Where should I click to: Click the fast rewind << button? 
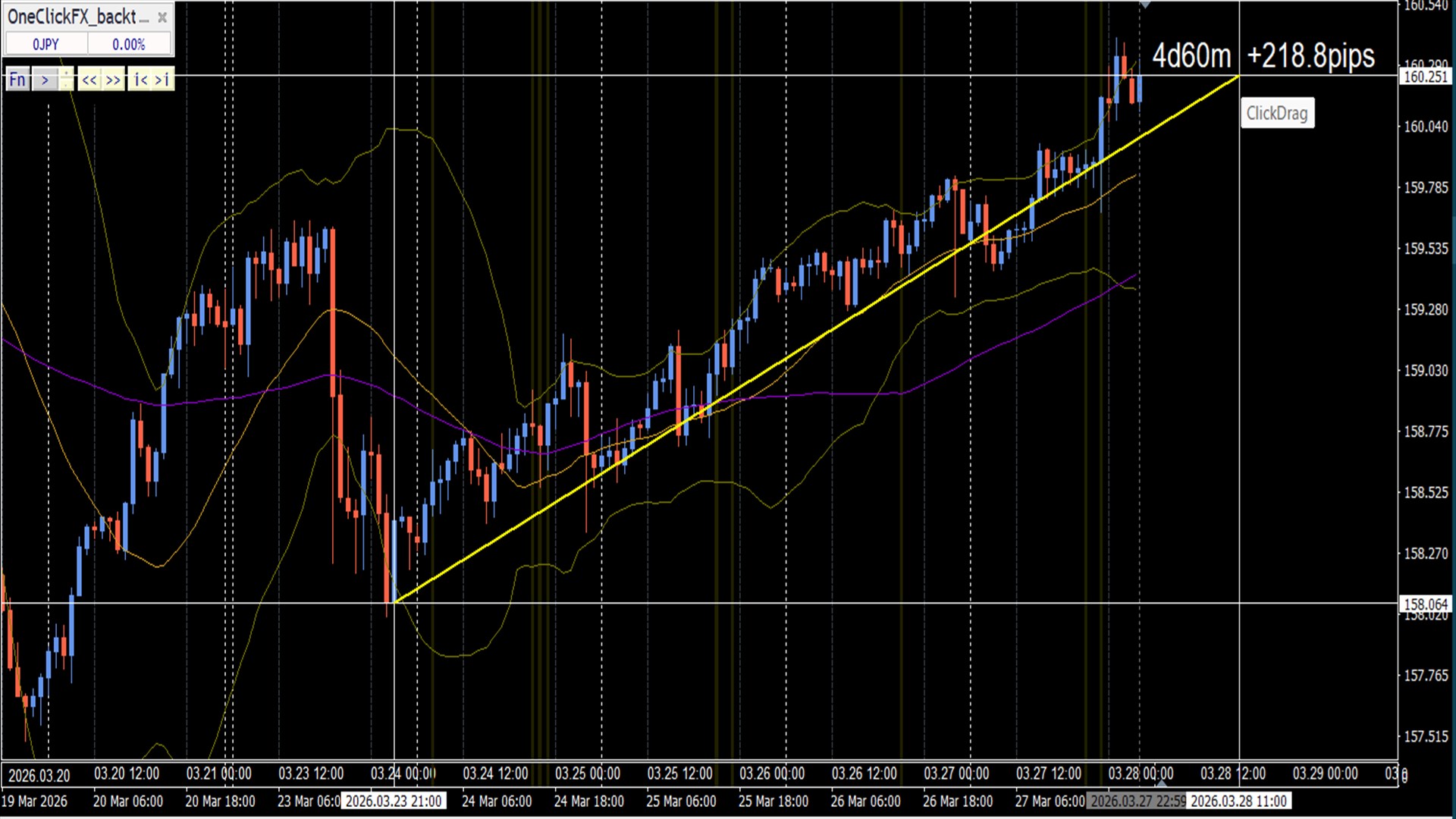89,80
